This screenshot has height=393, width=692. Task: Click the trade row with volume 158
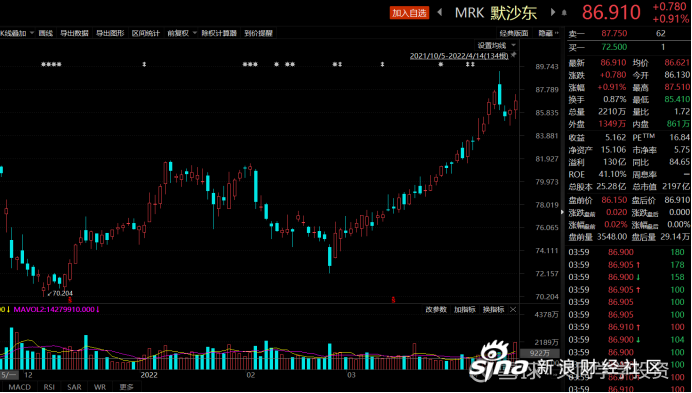[x=628, y=277]
